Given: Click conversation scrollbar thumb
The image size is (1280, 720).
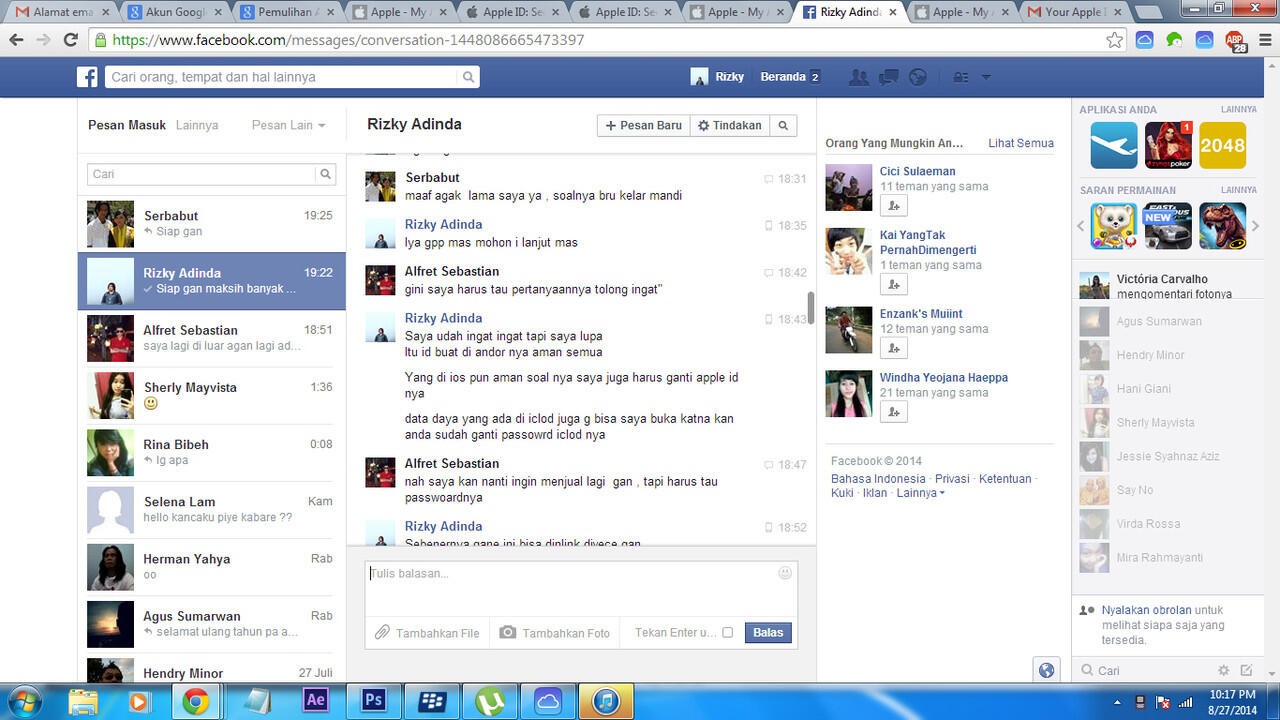Looking at the screenshot, I should 811,308.
